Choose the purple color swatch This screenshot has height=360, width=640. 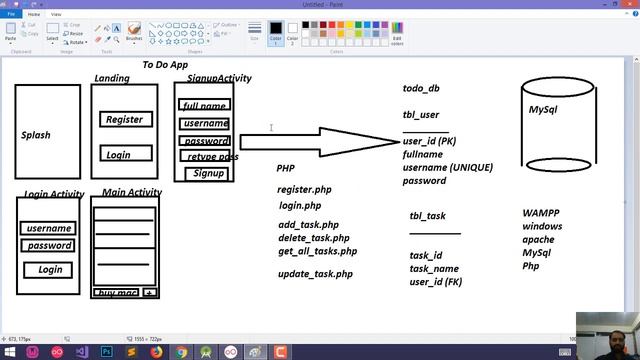coord(385,25)
